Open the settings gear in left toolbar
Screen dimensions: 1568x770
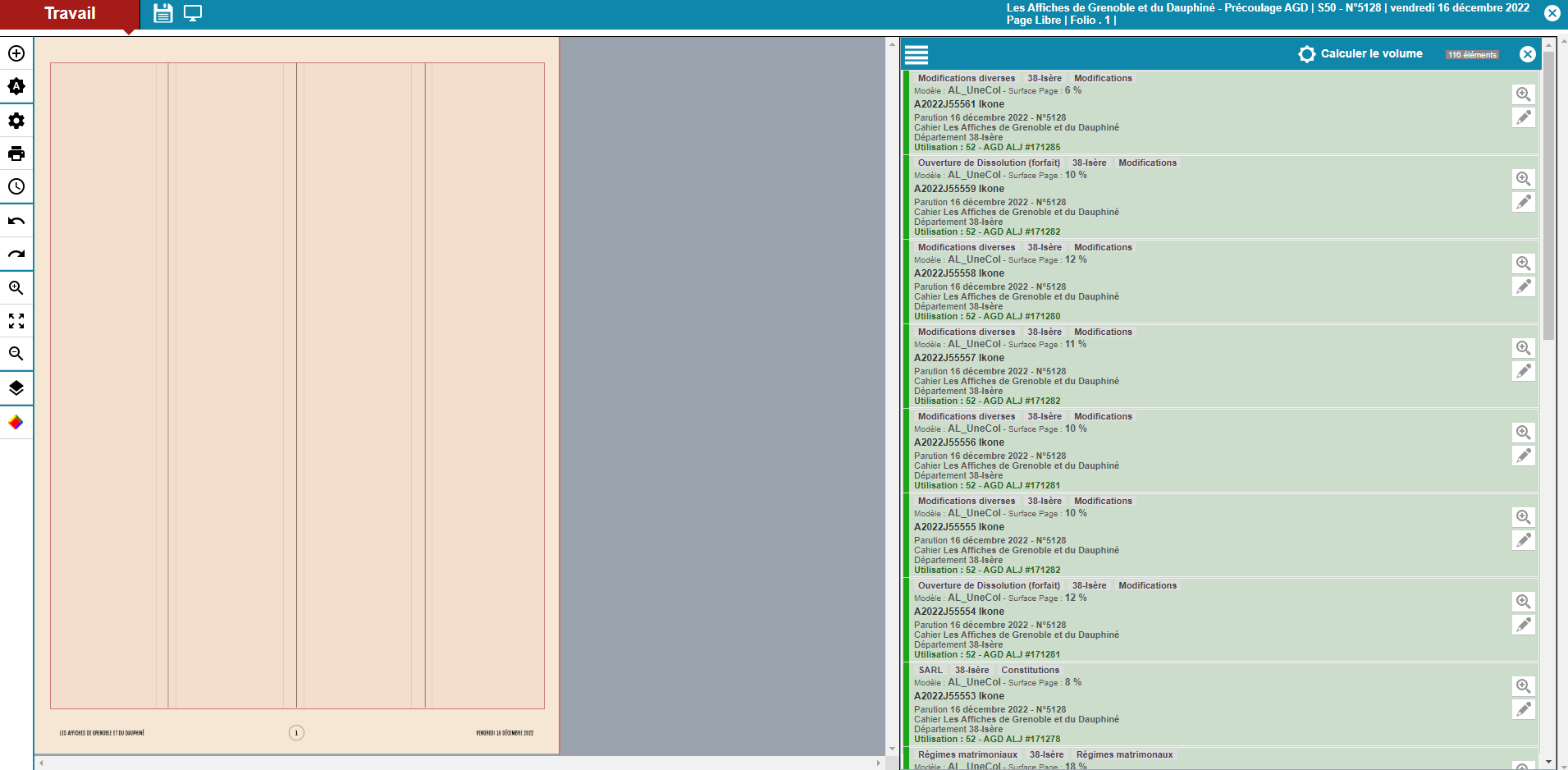click(x=16, y=121)
